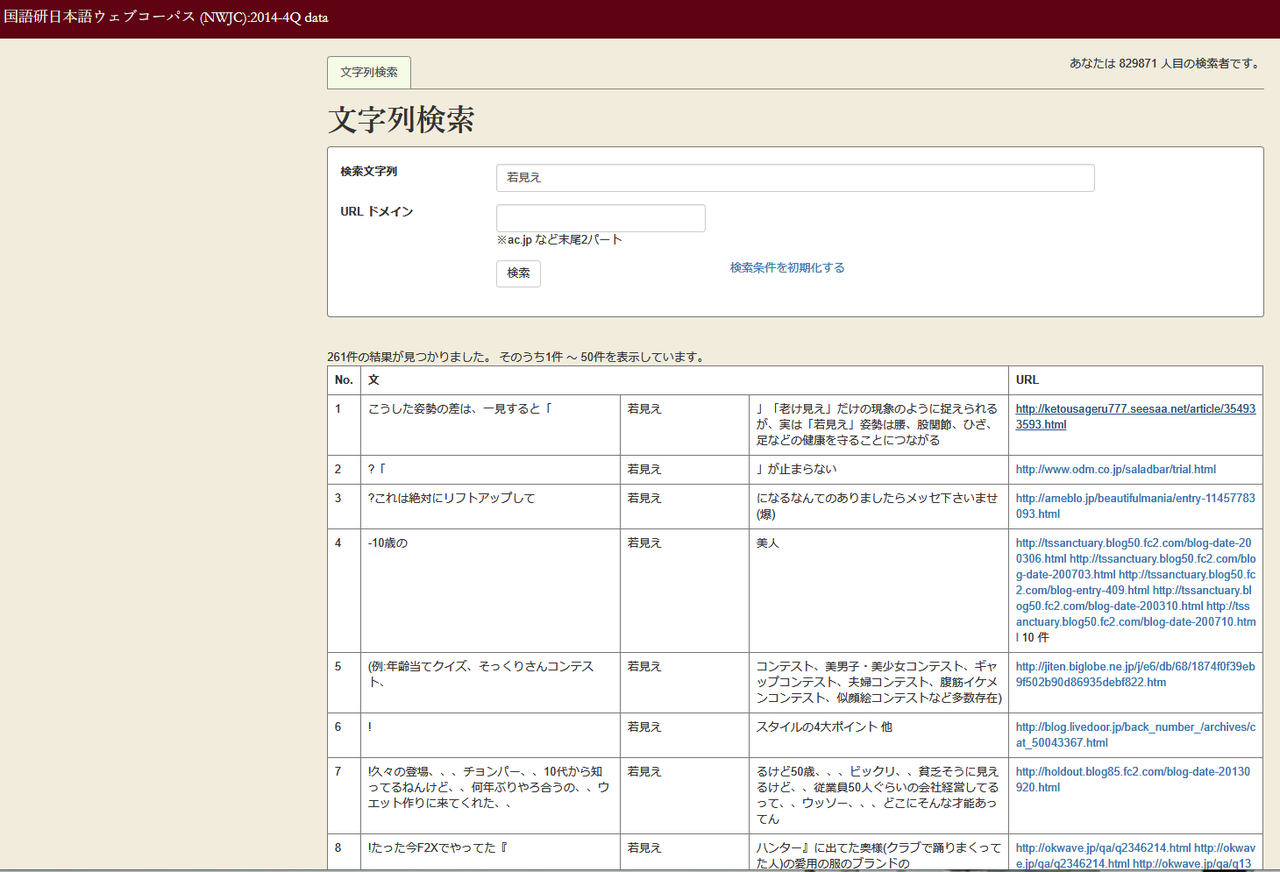Image resolution: width=1280 pixels, height=872 pixels.
Task: Click the hint ※ac.jp など末尾2パート
Action: click(559, 240)
